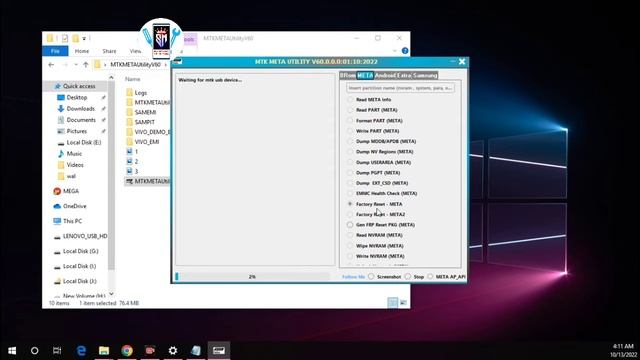Switch Explorer to large icons view
Screen dimensions: 640x360
(403, 302)
